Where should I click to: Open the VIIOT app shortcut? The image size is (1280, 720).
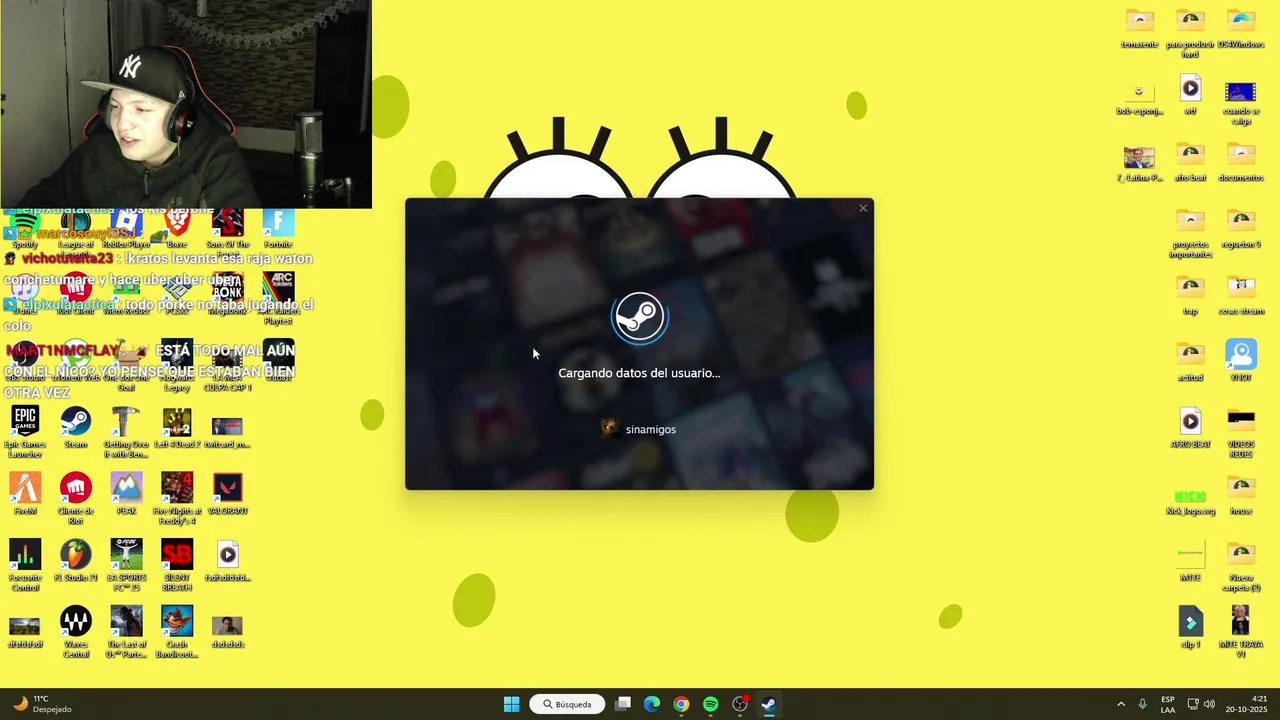(x=1240, y=361)
